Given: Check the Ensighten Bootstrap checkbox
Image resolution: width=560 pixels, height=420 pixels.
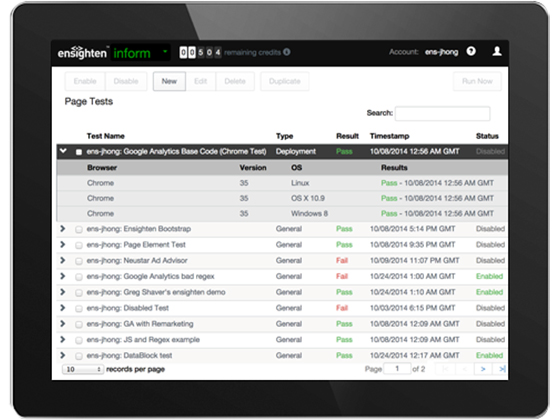Looking at the screenshot, I should pyautogui.click(x=79, y=230).
